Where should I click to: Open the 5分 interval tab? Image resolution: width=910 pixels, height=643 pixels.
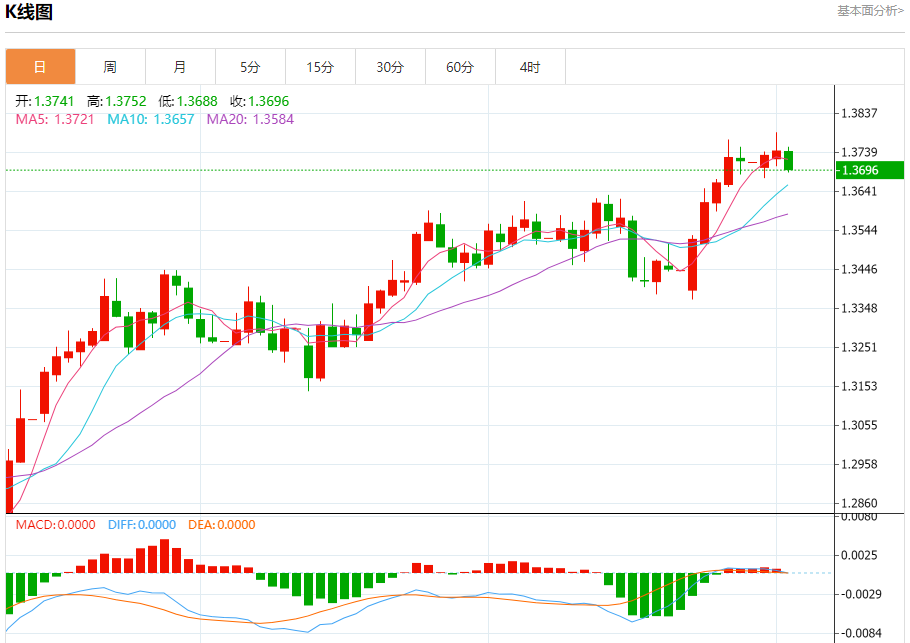point(250,67)
